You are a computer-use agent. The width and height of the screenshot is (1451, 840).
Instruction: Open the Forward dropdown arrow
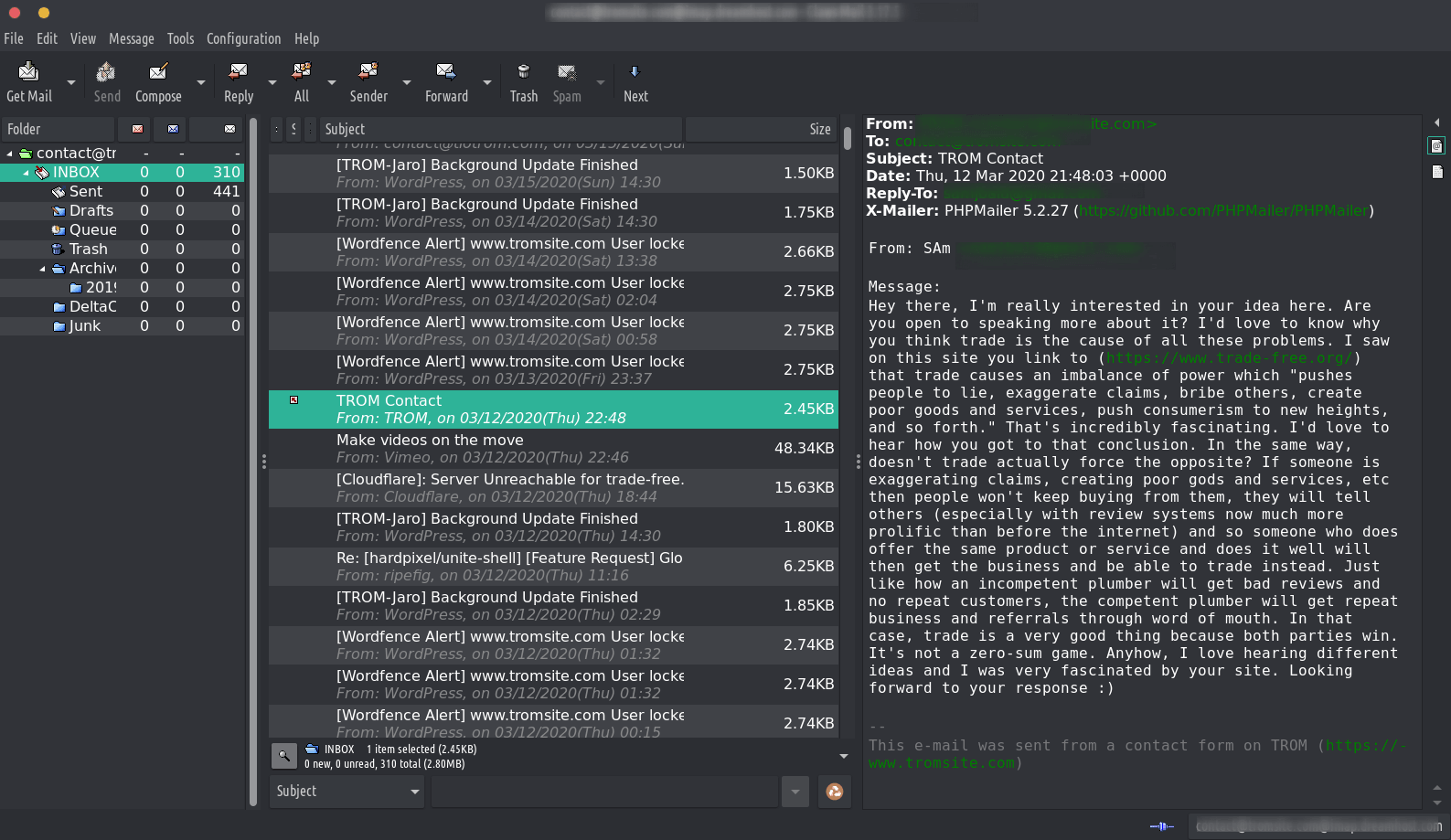[x=487, y=82]
